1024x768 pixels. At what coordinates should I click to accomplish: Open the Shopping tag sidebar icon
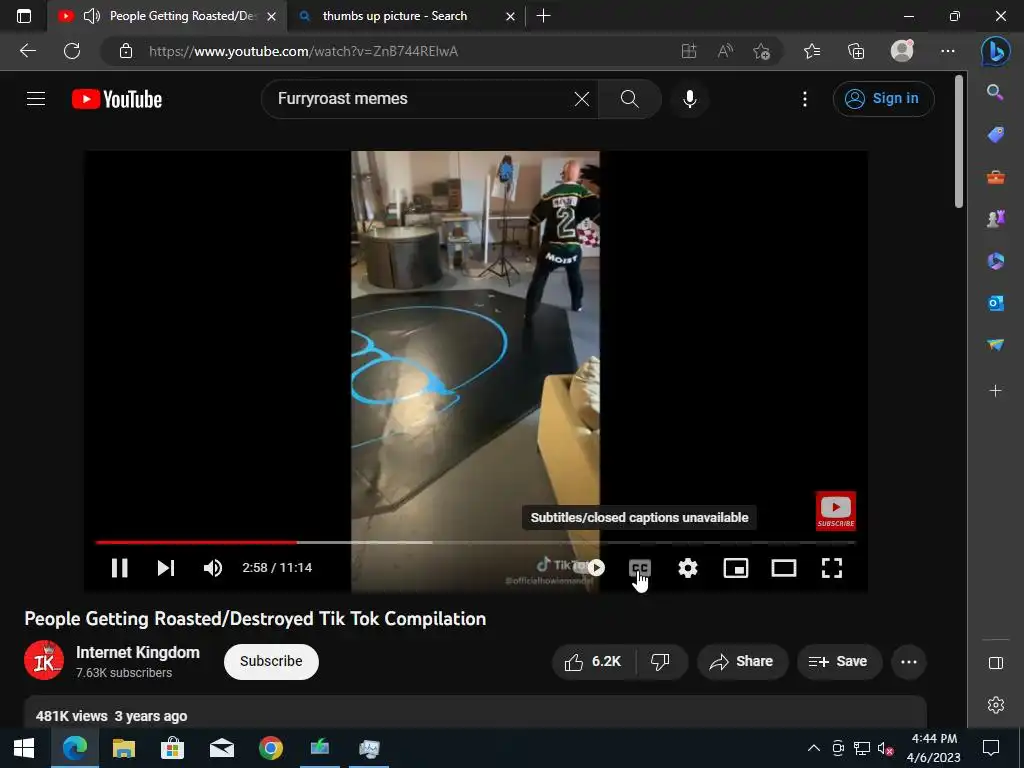point(995,135)
